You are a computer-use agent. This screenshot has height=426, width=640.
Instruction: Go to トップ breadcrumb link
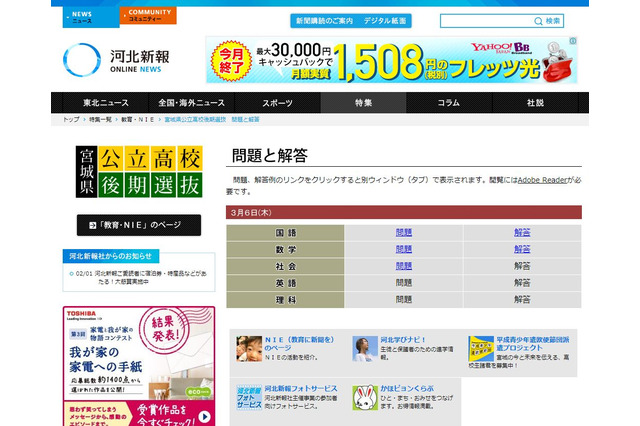(71, 120)
